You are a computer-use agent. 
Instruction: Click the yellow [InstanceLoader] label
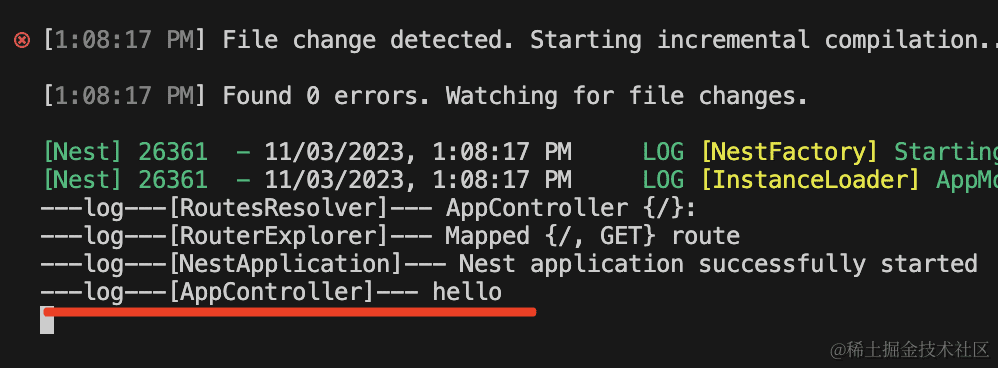[x=810, y=180]
